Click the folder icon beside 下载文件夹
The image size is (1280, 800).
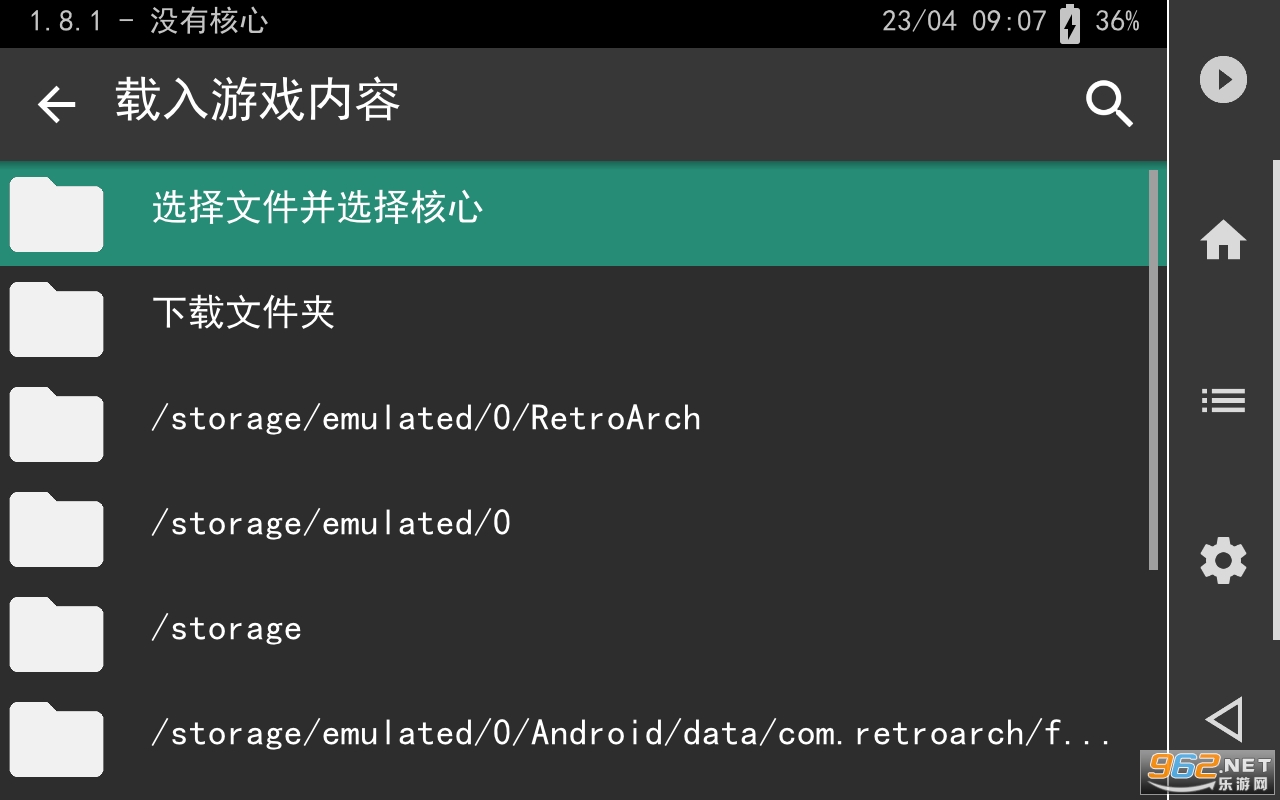(57, 319)
